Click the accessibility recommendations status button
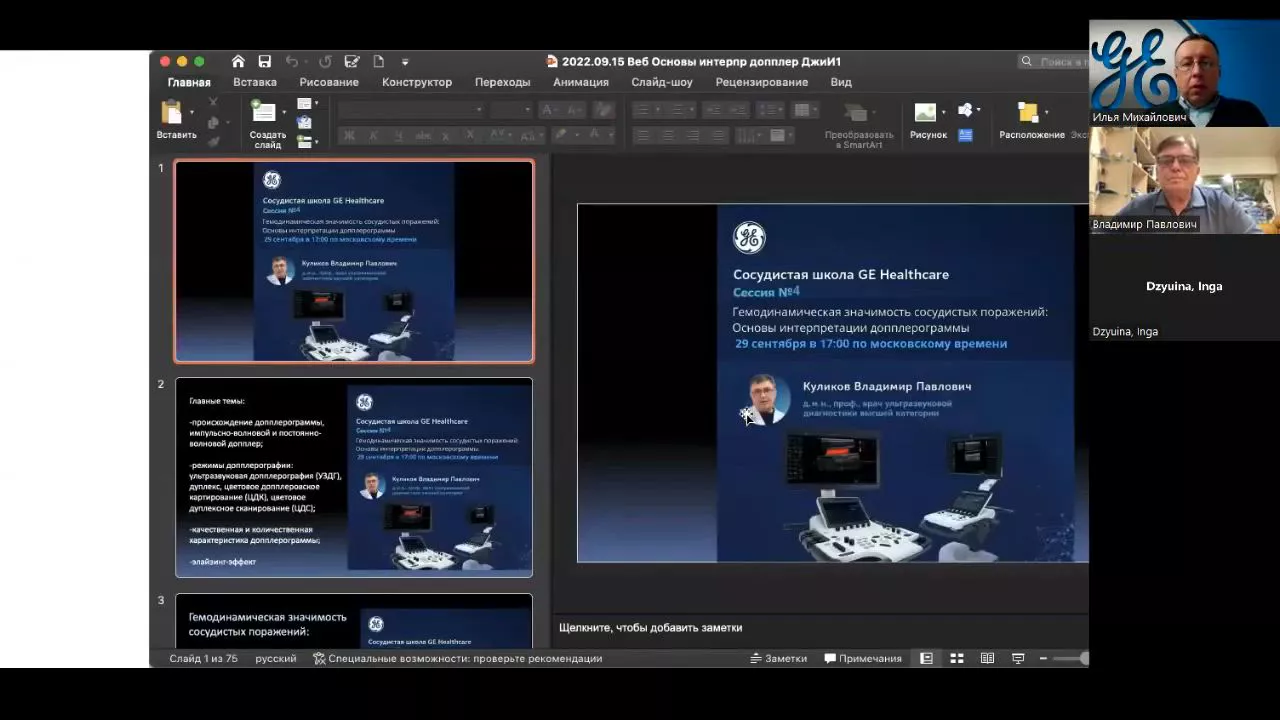The height and width of the screenshot is (720, 1280). click(x=458, y=658)
